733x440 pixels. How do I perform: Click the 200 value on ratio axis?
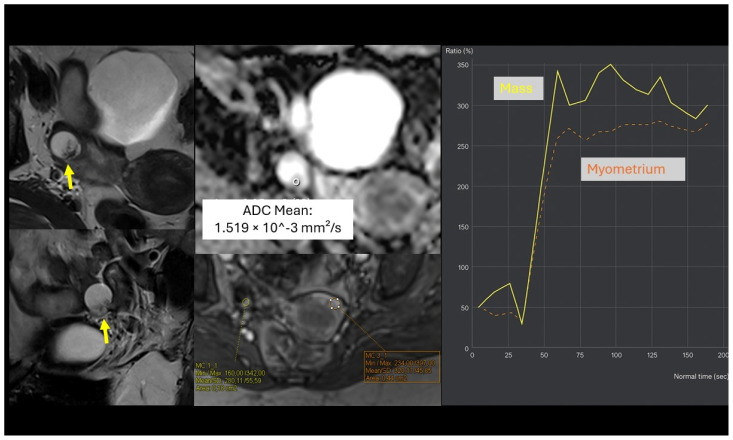coord(463,187)
